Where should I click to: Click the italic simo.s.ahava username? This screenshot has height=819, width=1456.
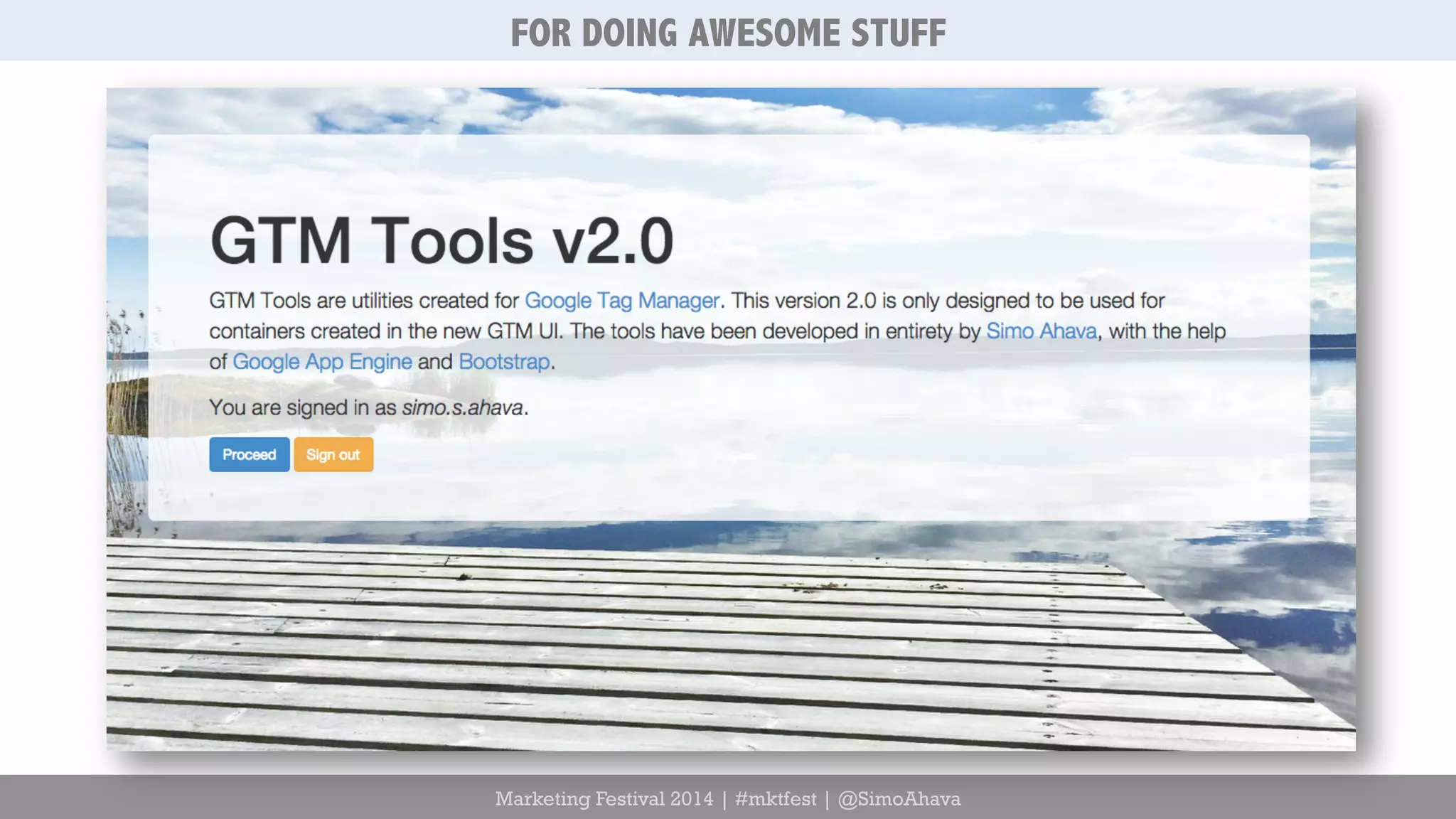pyautogui.click(x=463, y=408)
